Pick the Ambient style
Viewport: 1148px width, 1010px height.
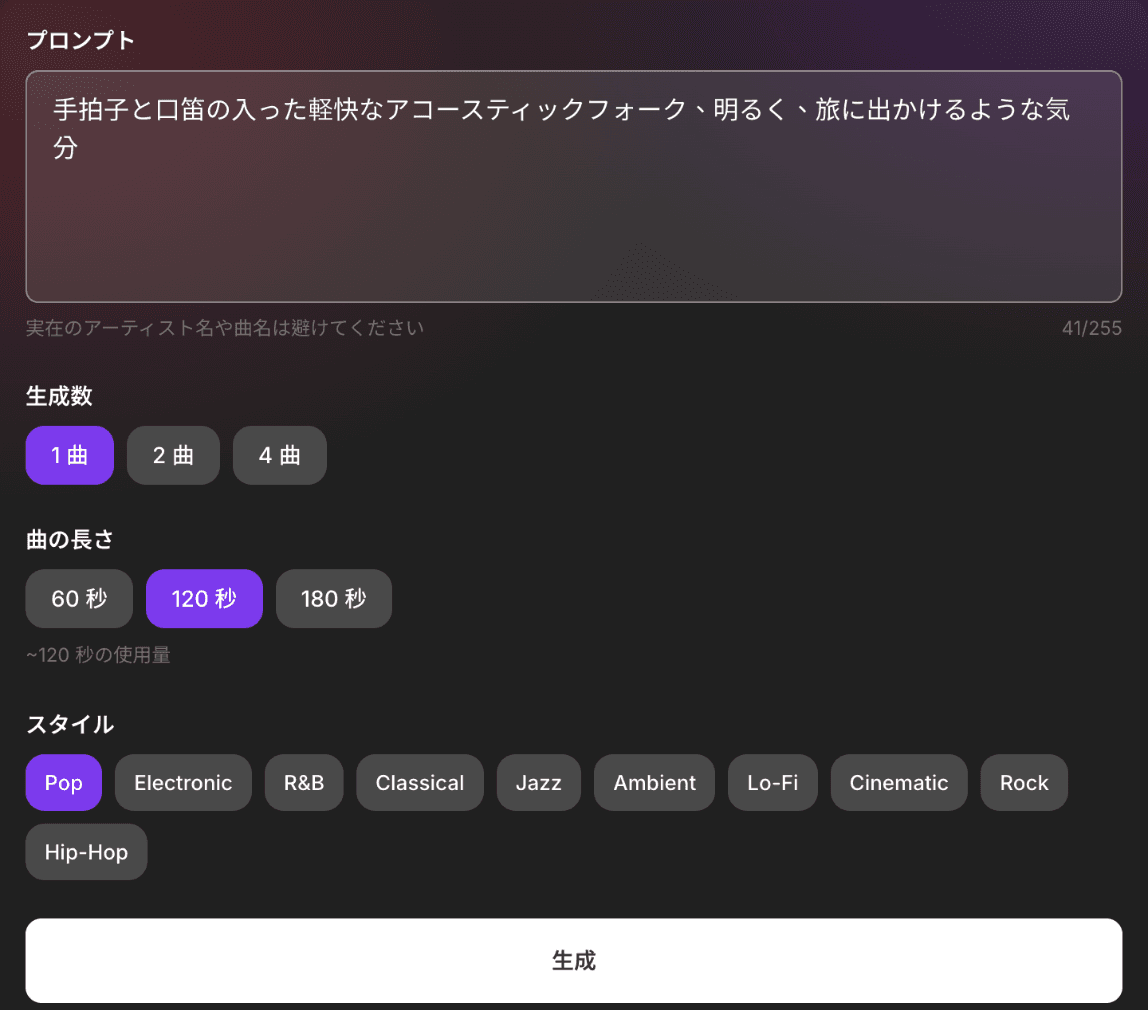tap(655, 782)
